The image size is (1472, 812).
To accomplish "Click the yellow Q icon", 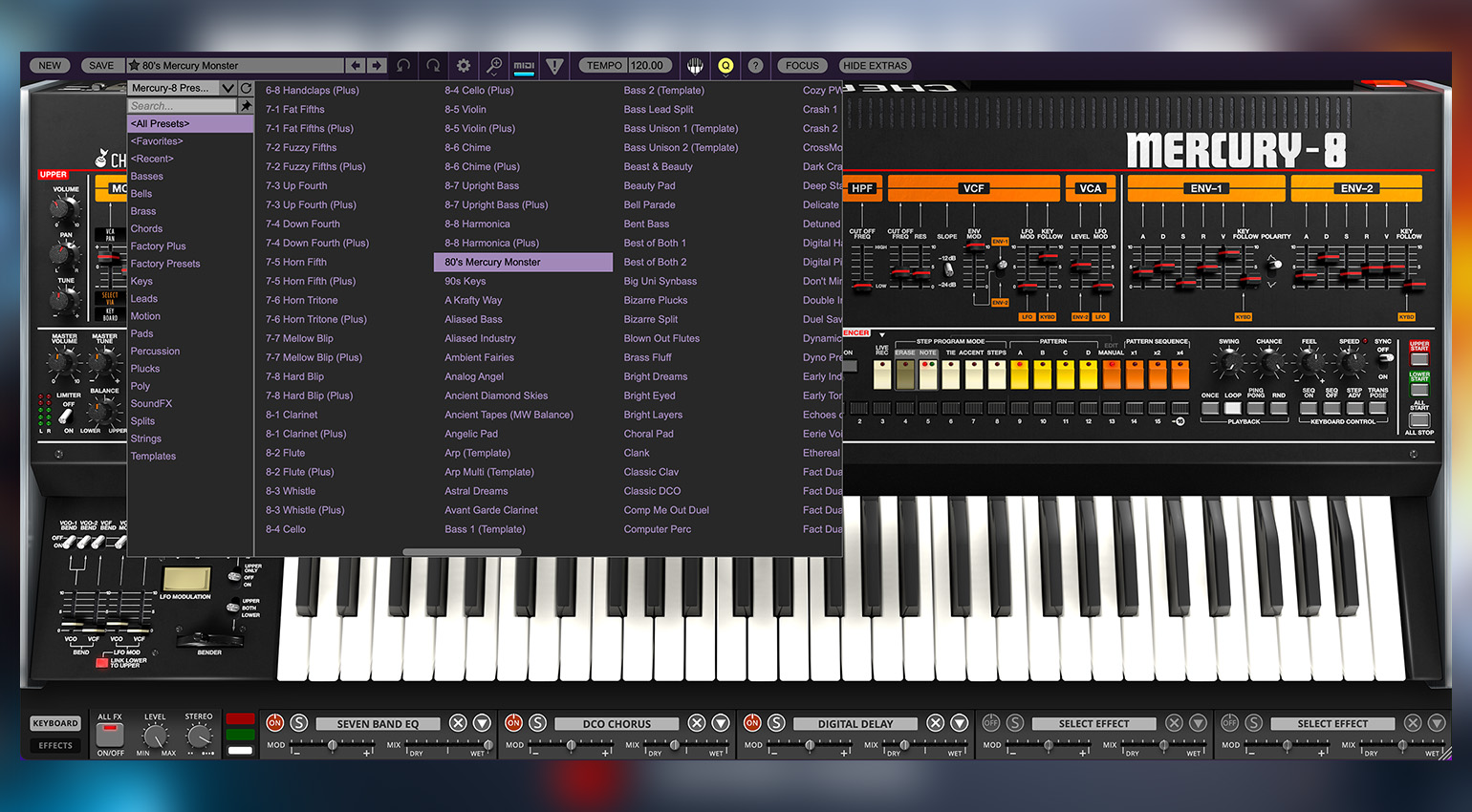I will click(725, 66).
